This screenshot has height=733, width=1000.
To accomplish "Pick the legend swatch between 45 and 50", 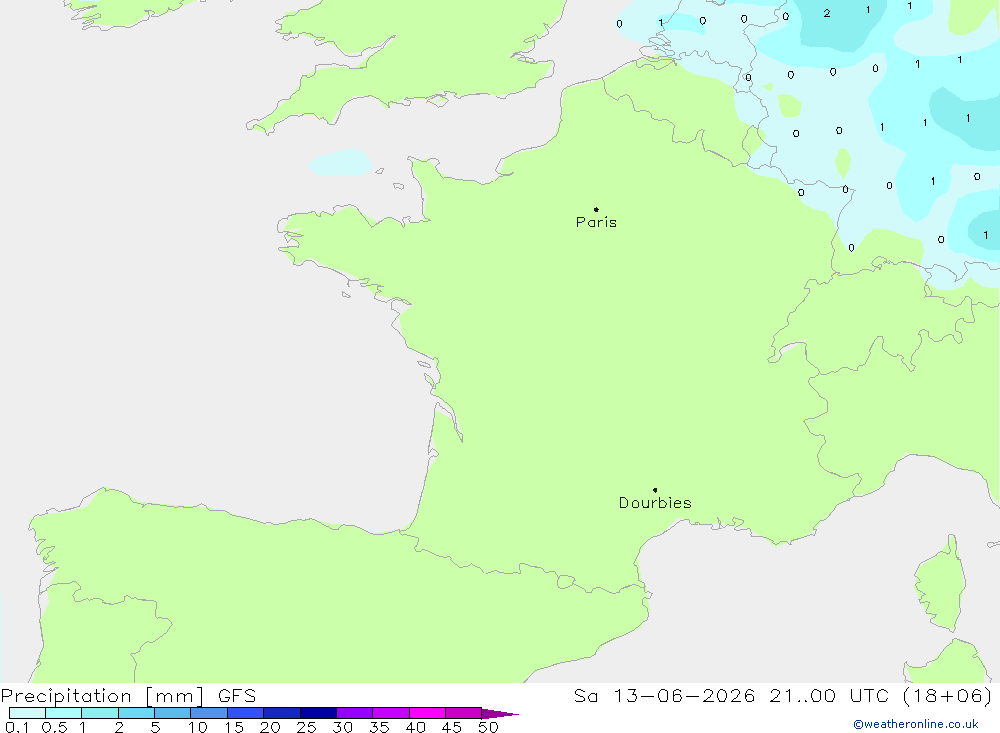I will click(464, 713).
